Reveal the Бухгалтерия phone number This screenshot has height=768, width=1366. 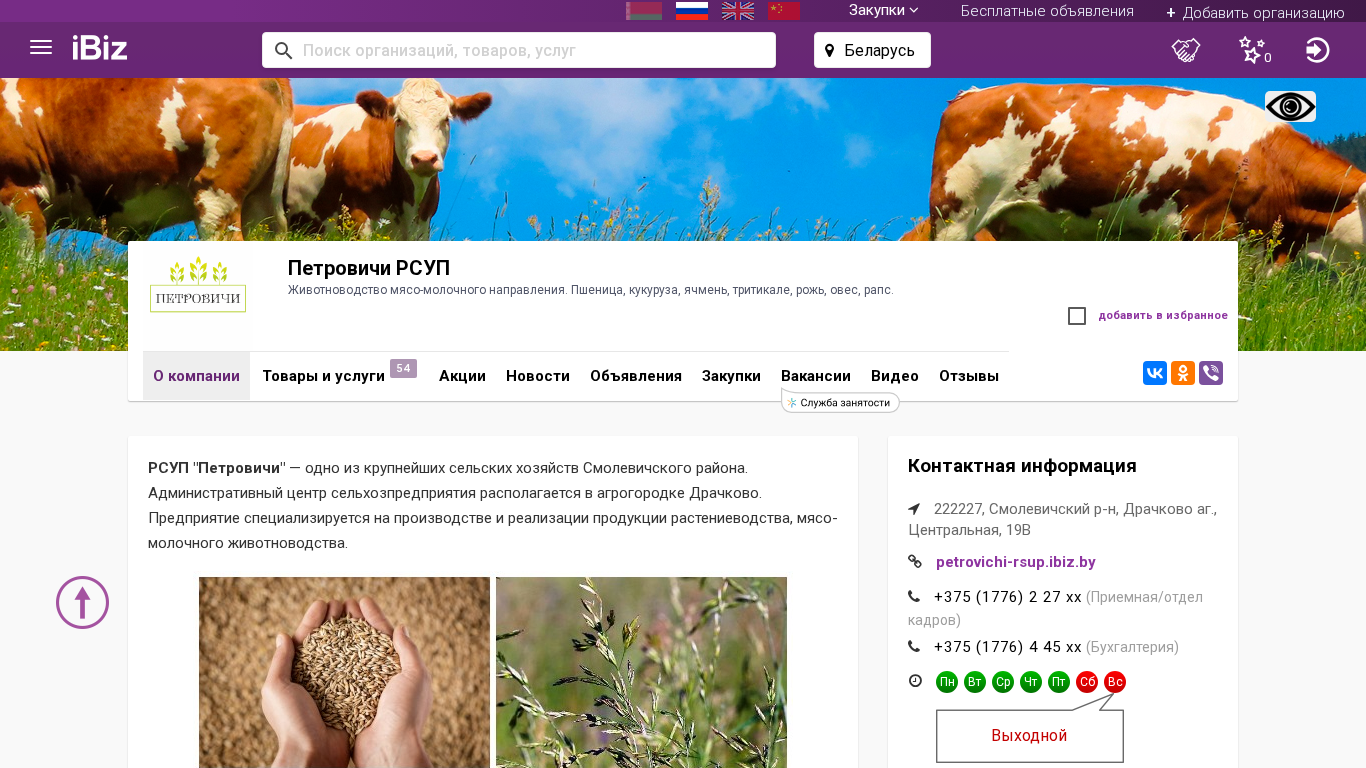(1008, 647)
